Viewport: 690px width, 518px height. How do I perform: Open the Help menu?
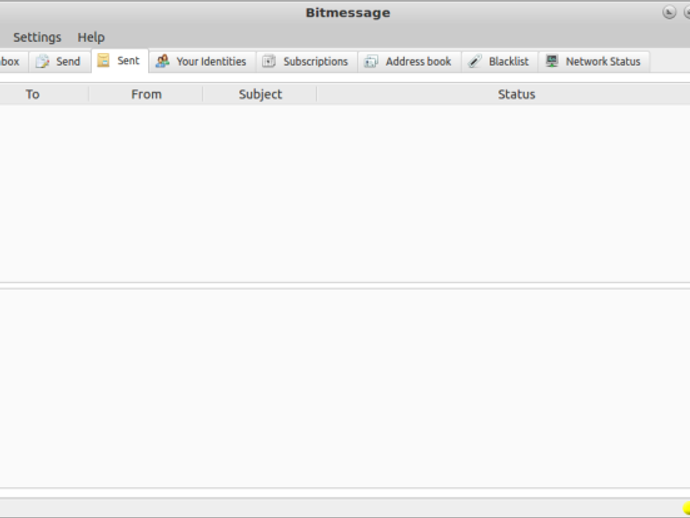click(91, 37)
